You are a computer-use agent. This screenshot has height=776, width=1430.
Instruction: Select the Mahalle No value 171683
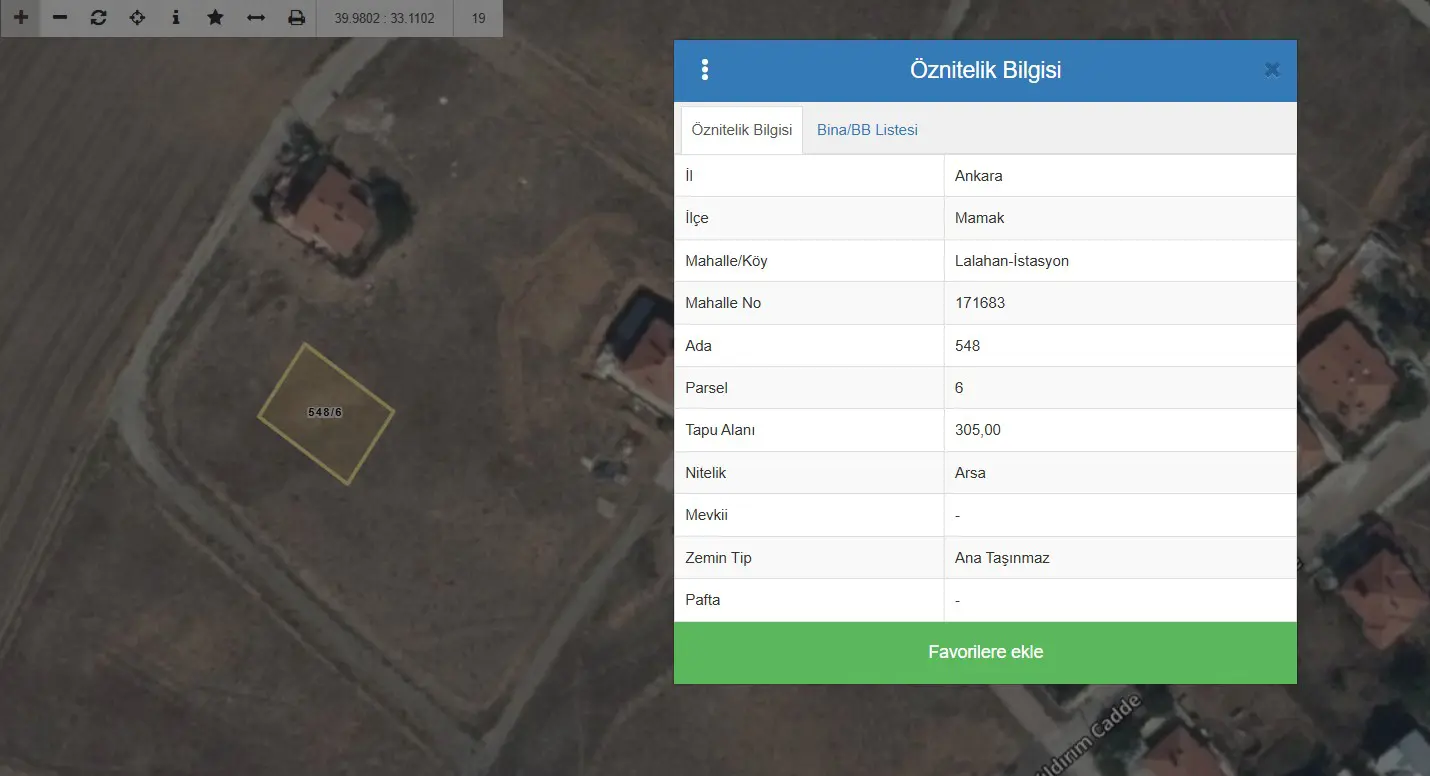pyautogui.click(x=980, y=303)
